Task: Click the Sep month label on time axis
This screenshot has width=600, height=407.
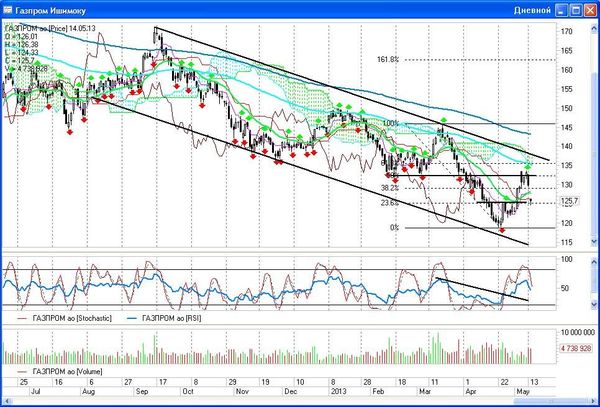Action: (142, 392)
